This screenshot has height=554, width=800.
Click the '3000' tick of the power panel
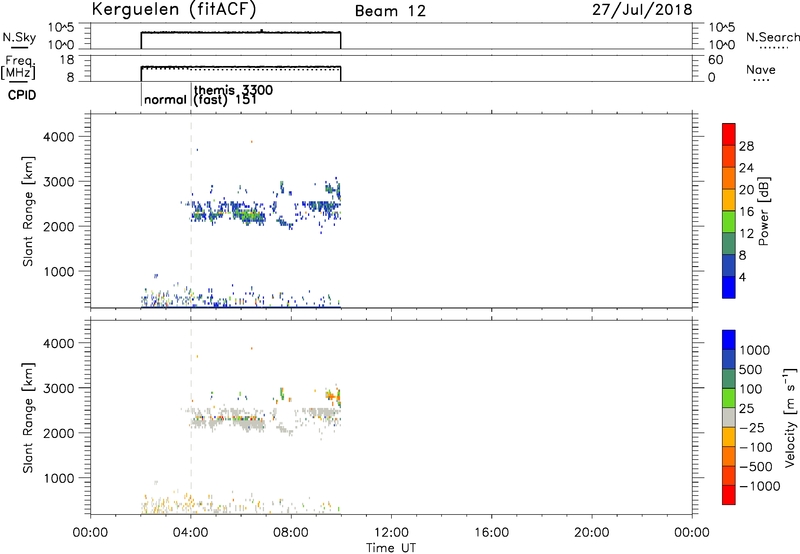coord(59,182)
